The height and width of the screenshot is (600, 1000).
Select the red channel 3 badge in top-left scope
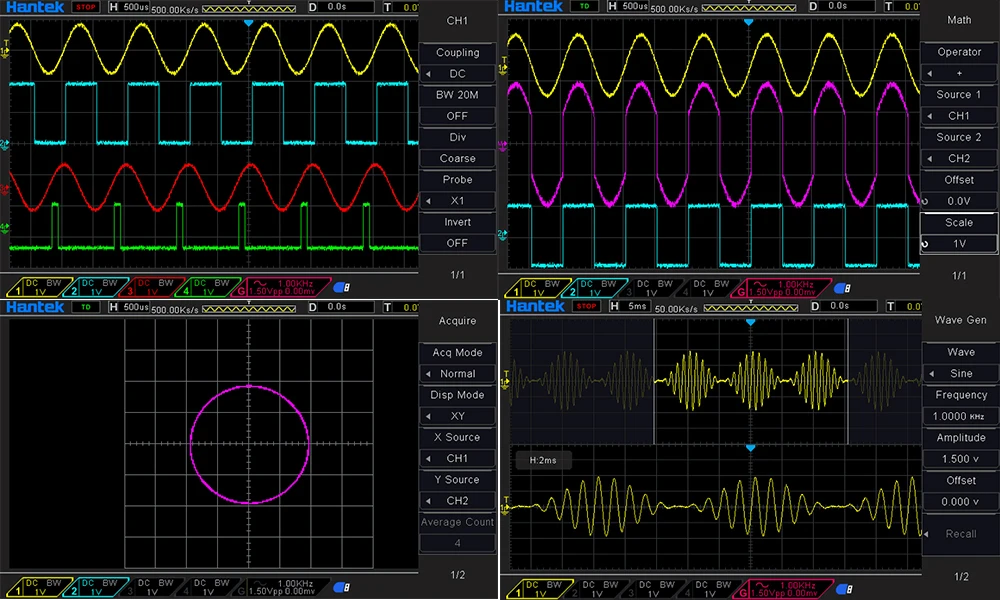(152, 288)
